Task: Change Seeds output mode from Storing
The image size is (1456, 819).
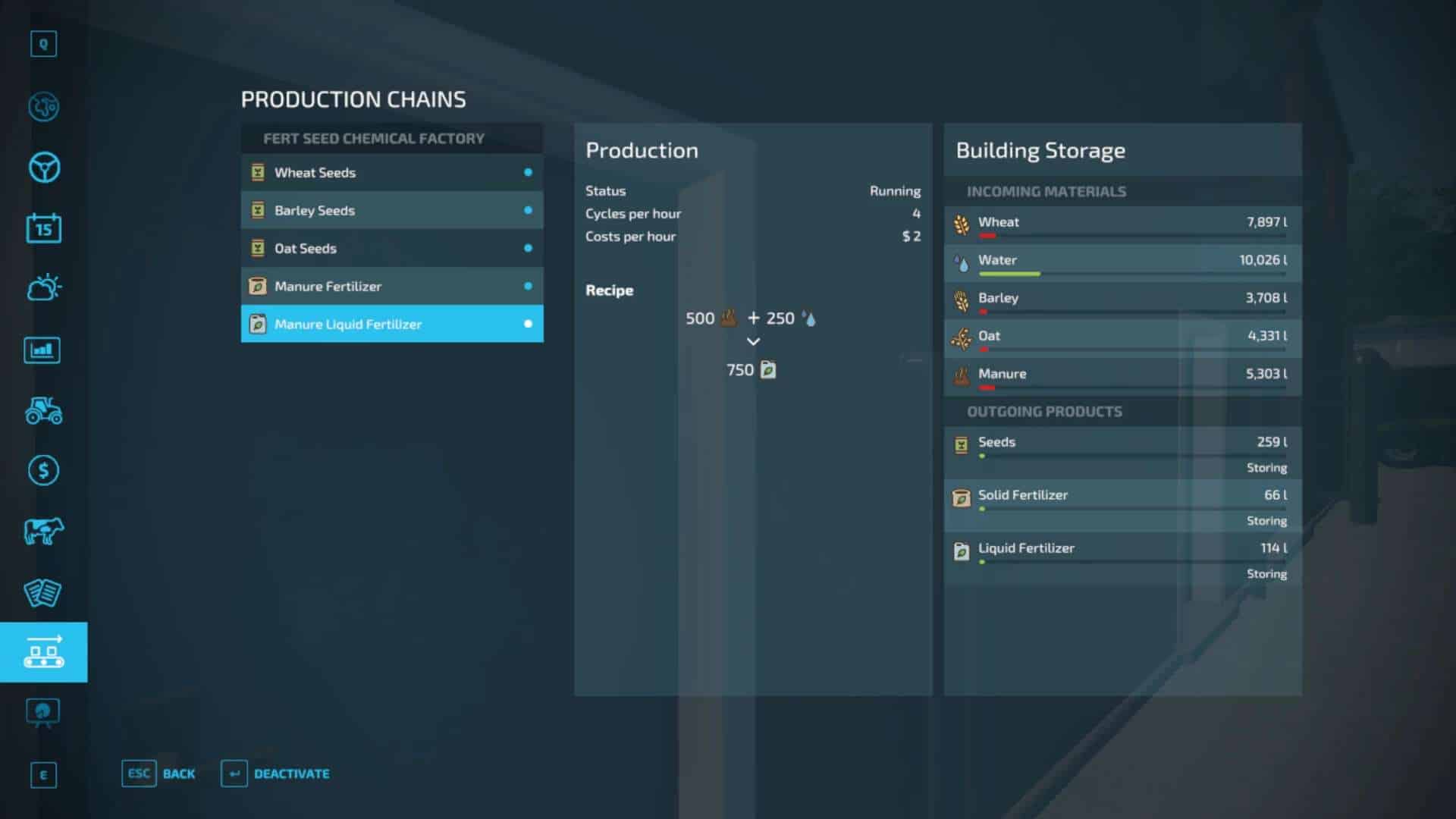Action: (x=1266, y=468)
